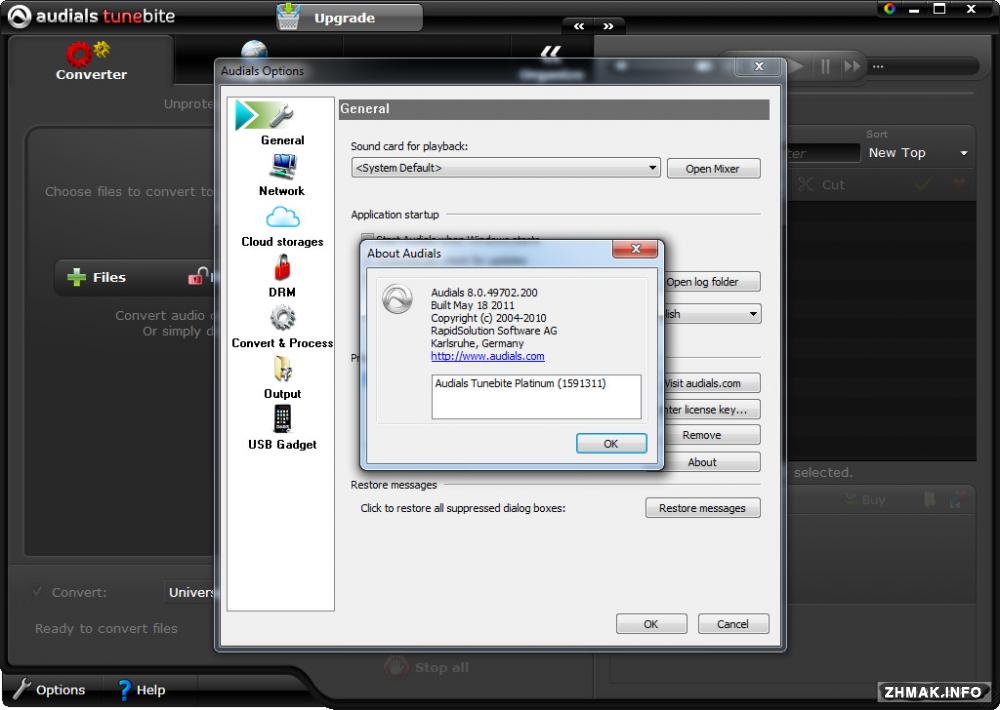This screenshot has width=1000, height=710.
Task: Click the forward double-arrow navigation button
Action: [608, 26]
